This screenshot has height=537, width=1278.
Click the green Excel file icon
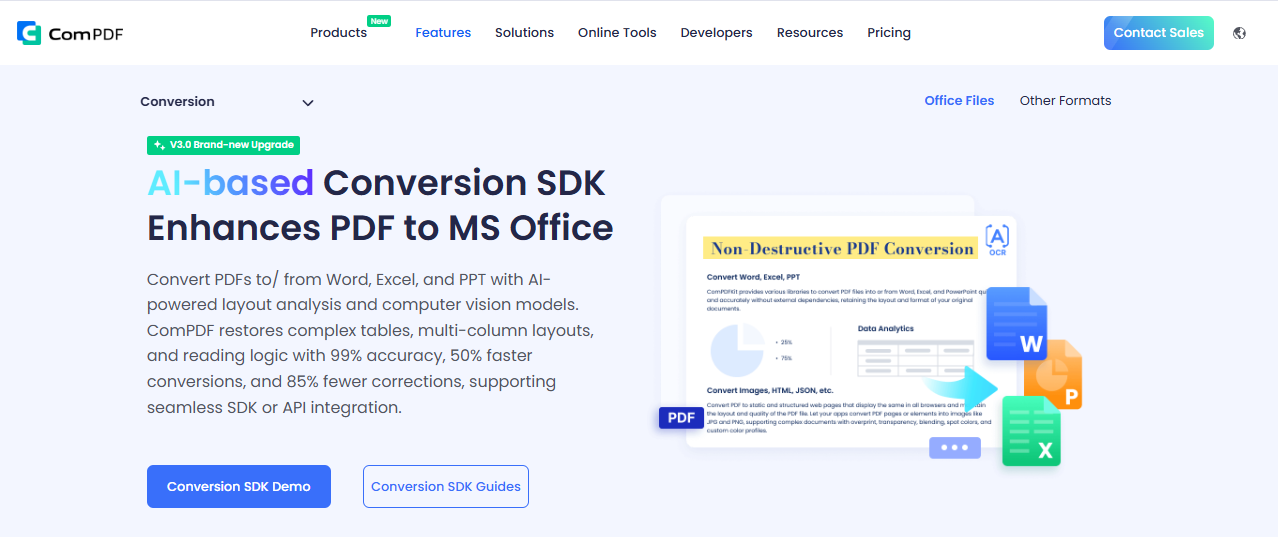[x=1031, y=430]
